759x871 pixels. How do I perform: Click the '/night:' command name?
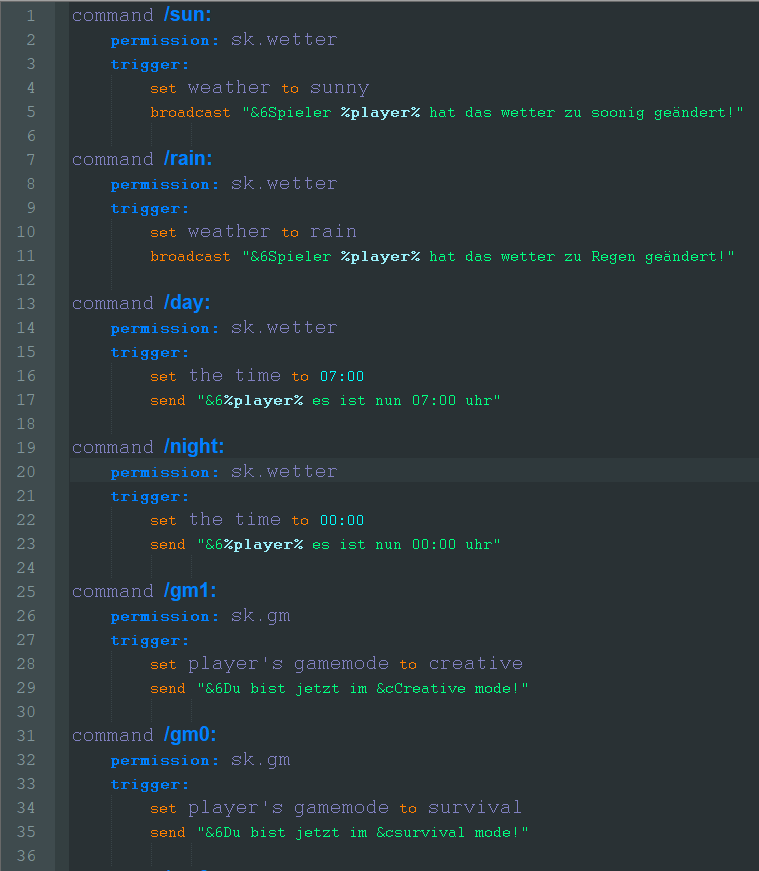(194, 446)
